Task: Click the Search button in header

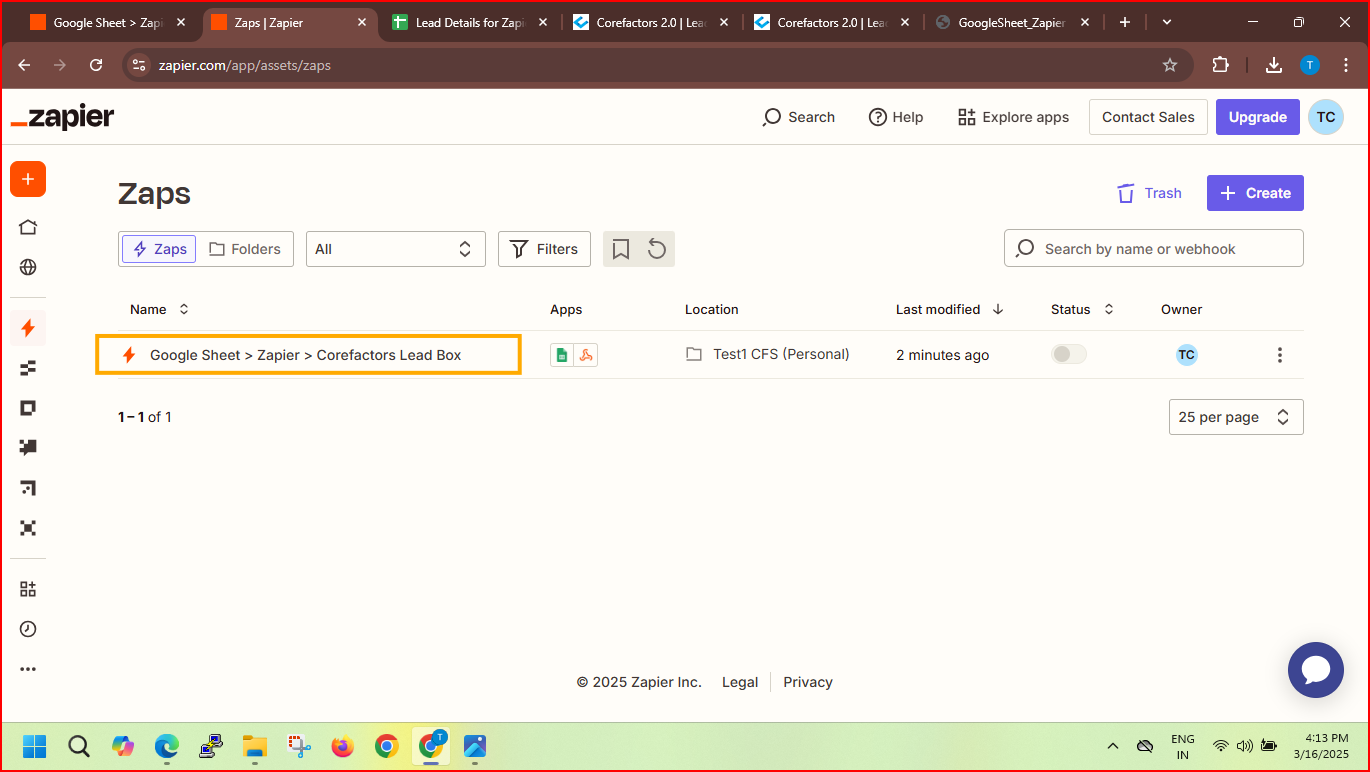Action: 798,117
